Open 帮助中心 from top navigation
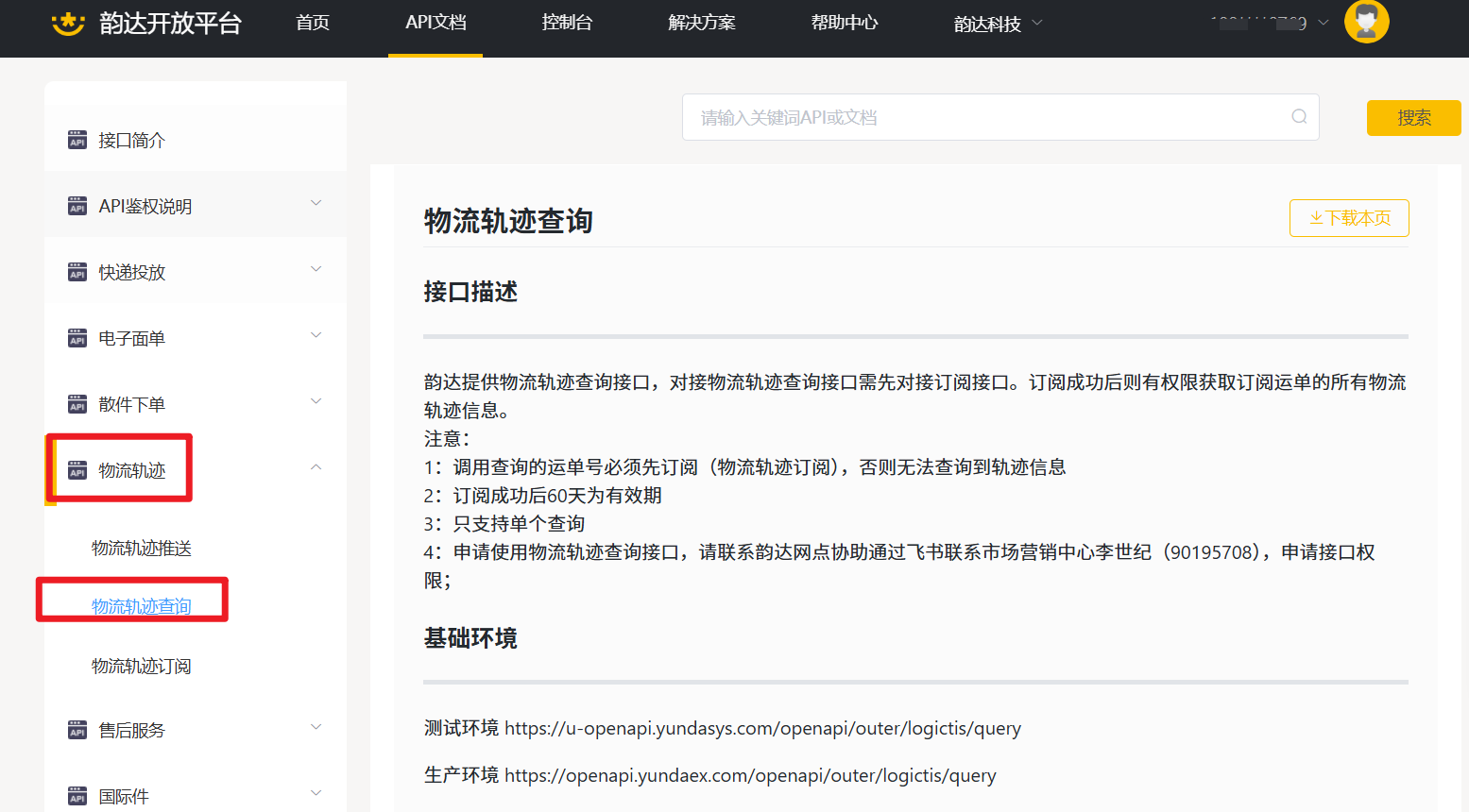 tap(845, 23)
